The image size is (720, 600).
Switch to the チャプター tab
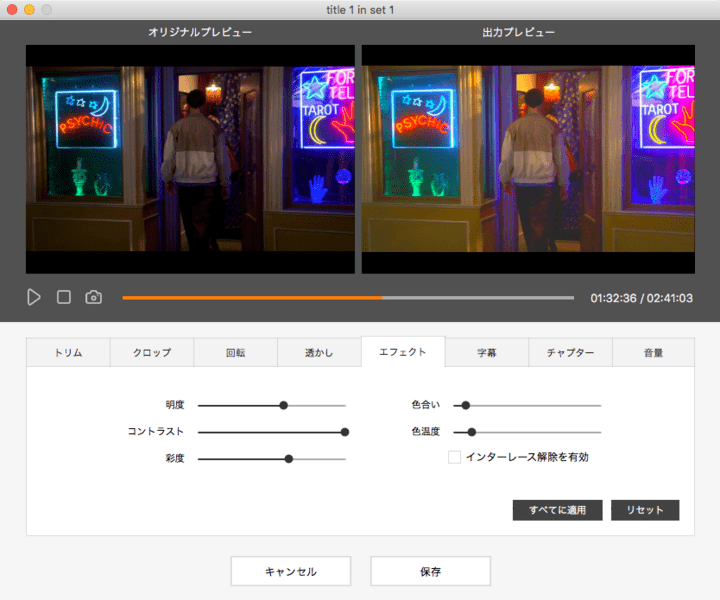point(570,353)
